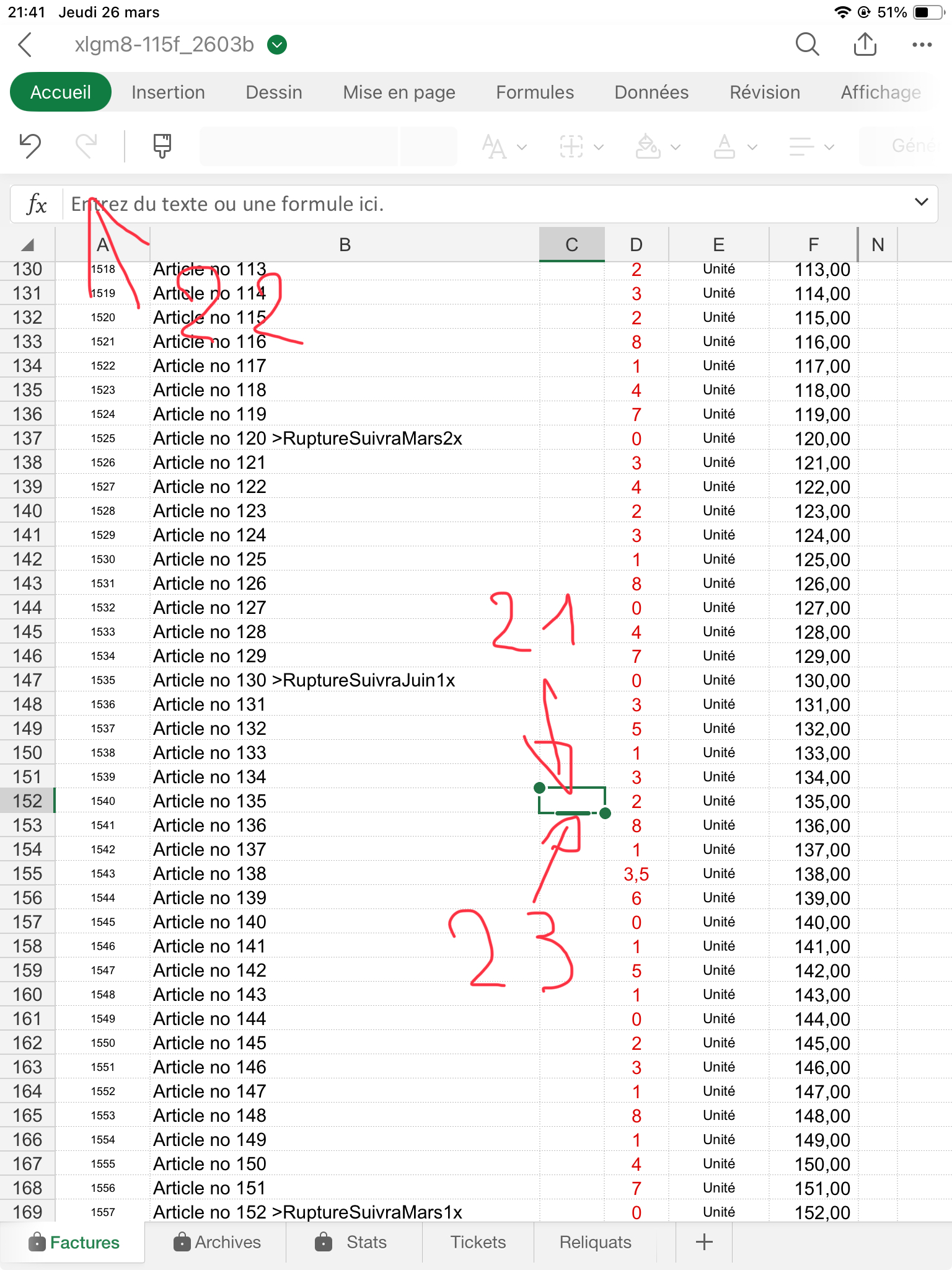Select the format painter icon

click(x=162, y=146)
